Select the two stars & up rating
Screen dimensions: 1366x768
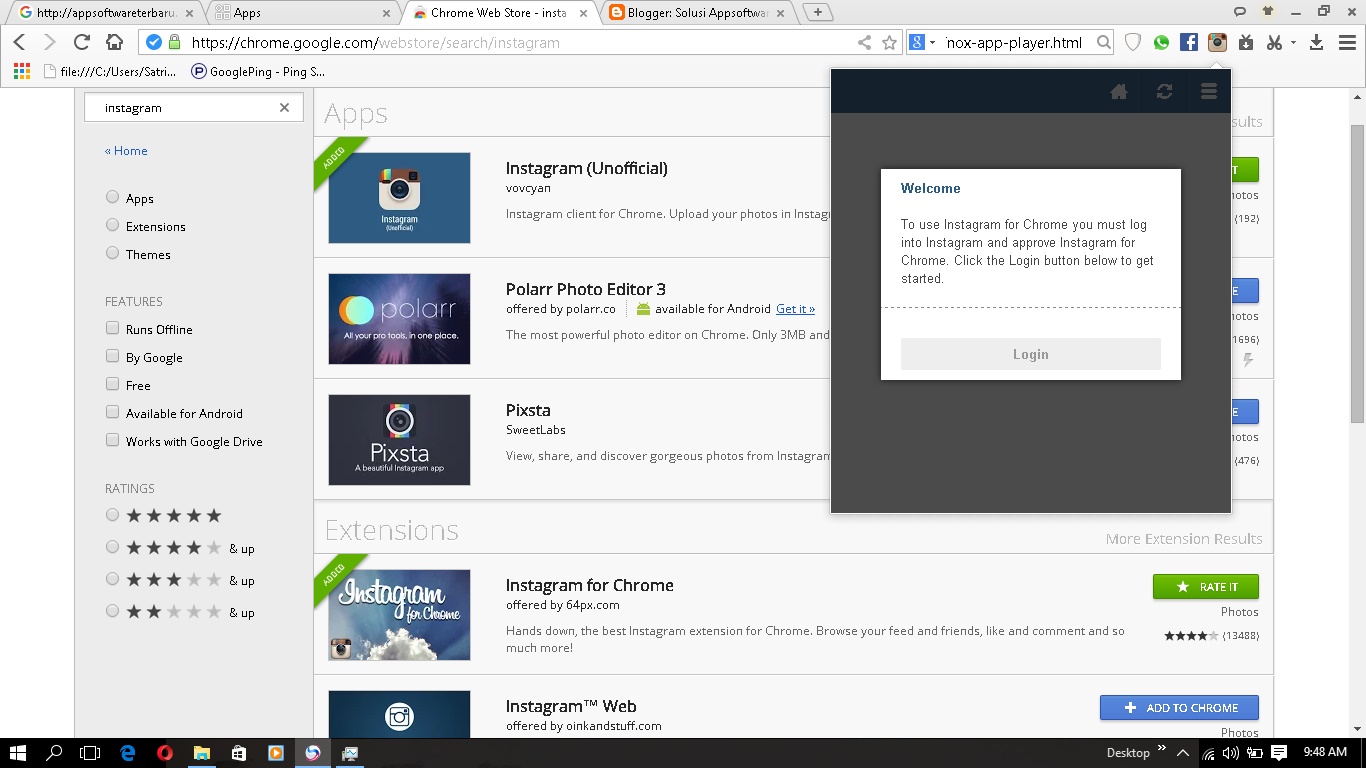click(113, 611)
